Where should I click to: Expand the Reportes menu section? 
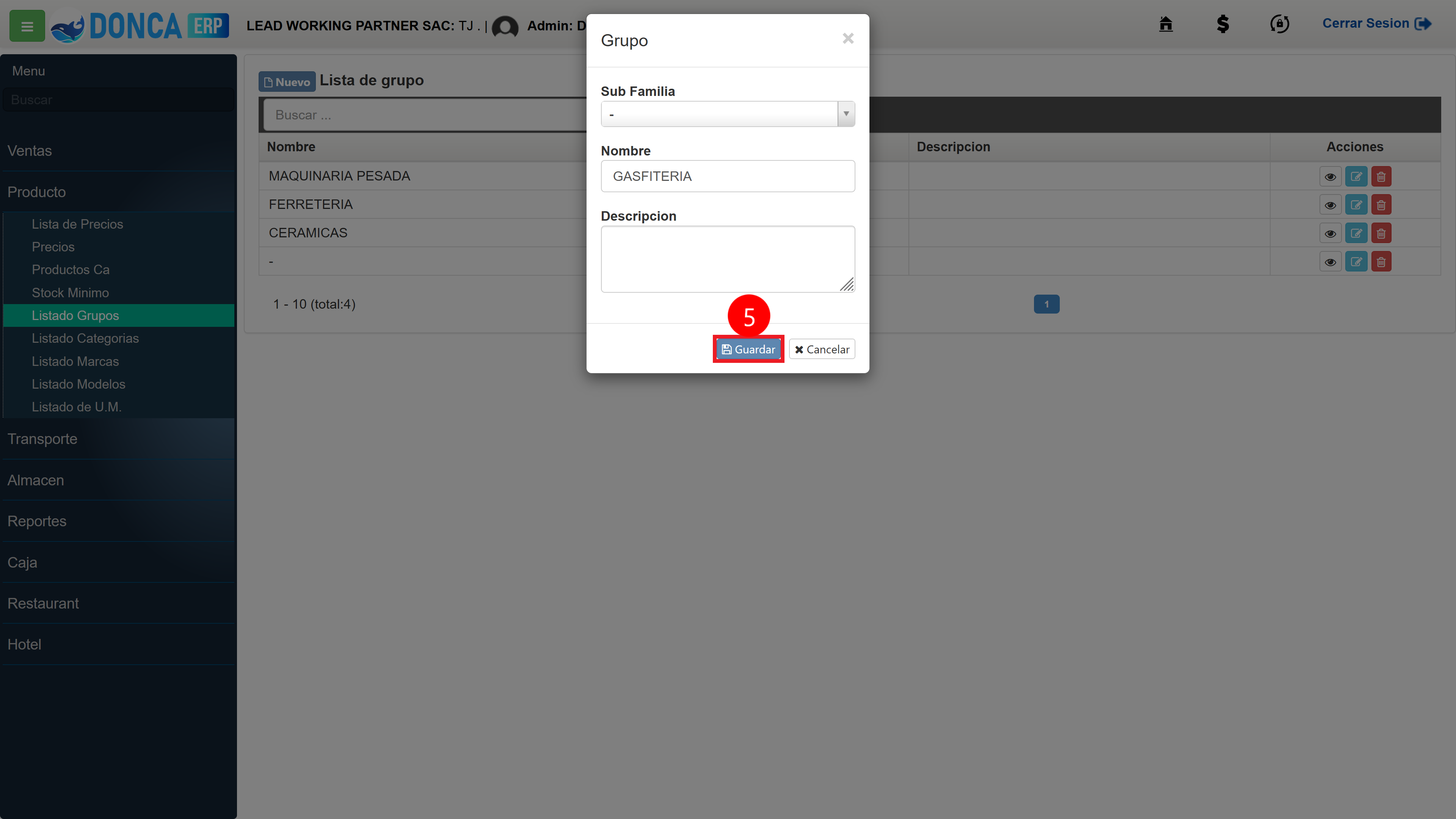click(118, 521)
